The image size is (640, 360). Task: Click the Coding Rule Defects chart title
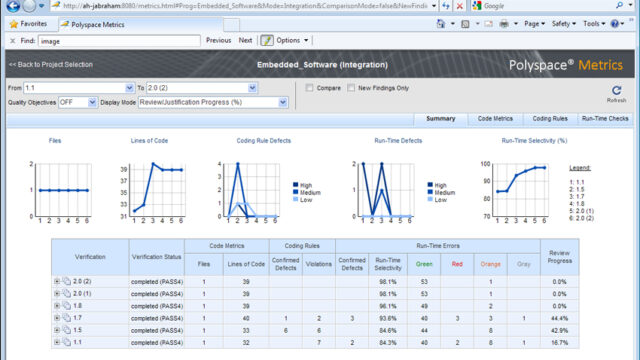point(264,141)
